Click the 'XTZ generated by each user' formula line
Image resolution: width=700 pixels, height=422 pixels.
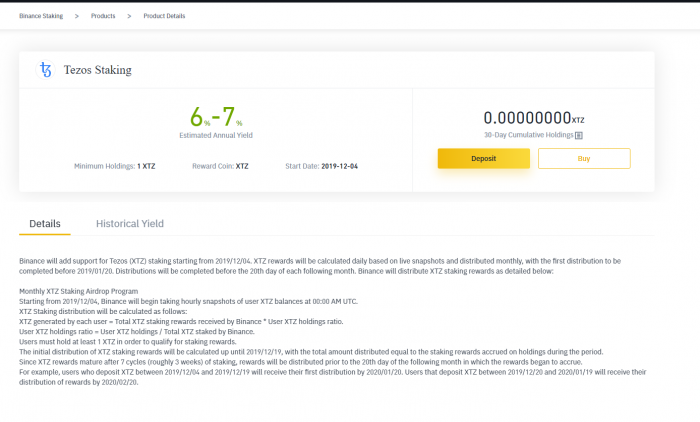coord(181,322)
